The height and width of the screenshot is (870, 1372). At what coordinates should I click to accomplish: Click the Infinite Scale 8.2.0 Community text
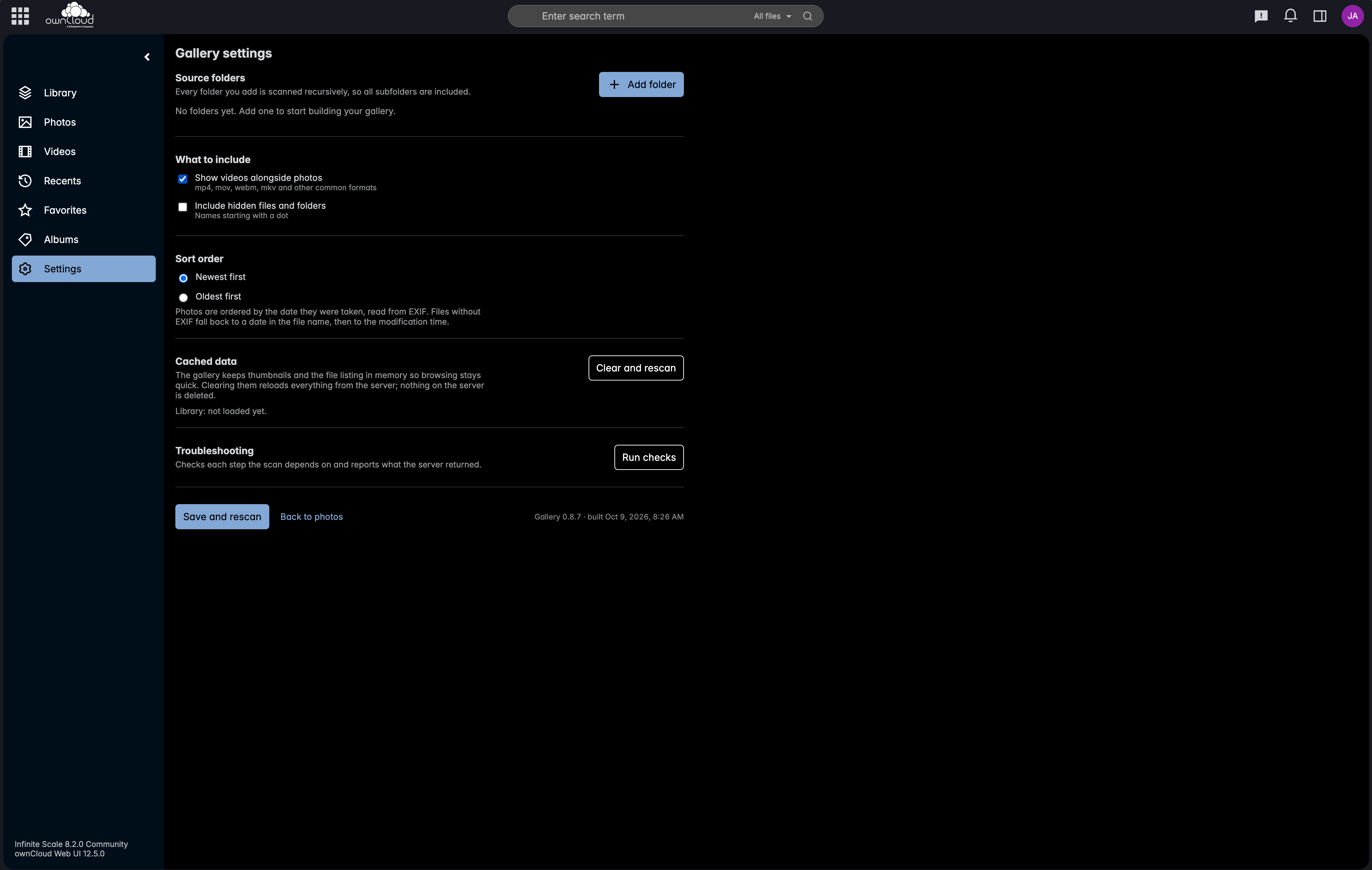point(71,844)
